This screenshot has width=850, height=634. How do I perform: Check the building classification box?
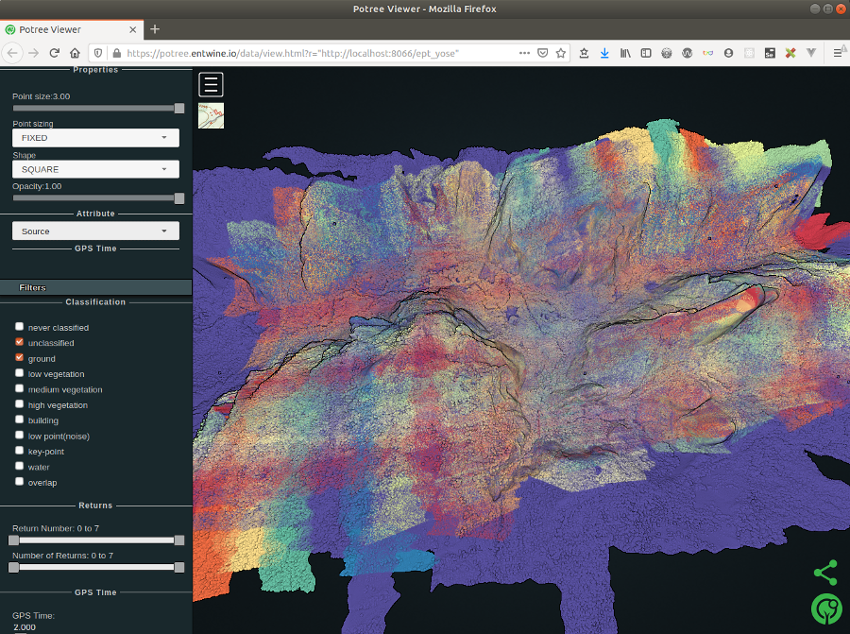point(20,419)
